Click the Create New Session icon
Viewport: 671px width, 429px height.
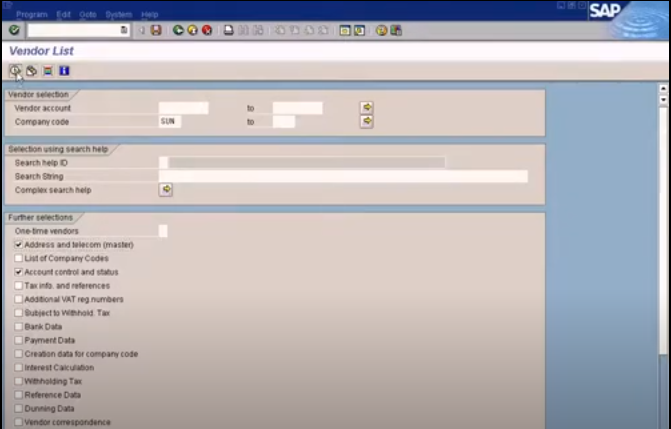pyautogui.click(x=345, y=30)
